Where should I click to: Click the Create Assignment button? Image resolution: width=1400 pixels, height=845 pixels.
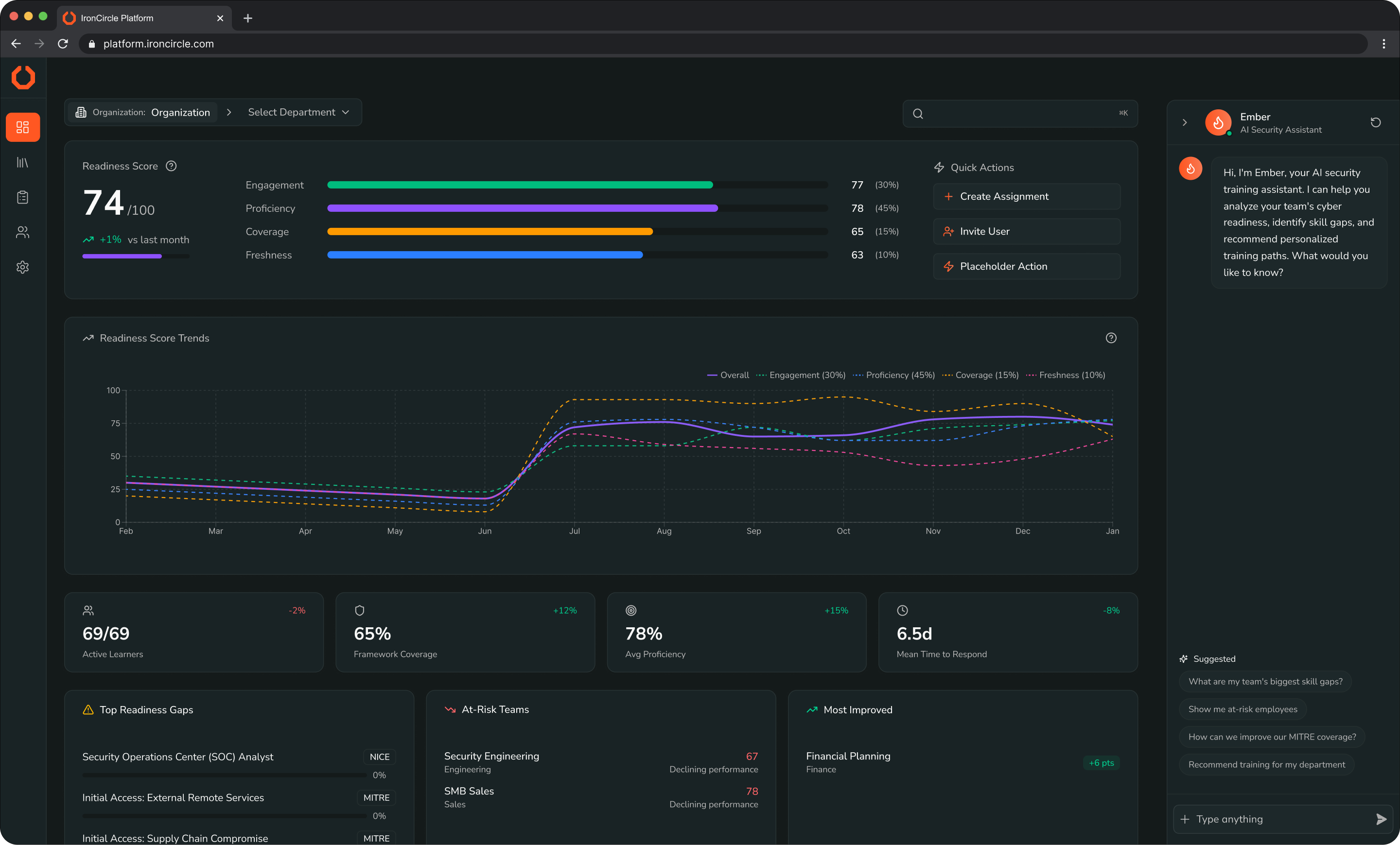click(x=1026, y=196)
